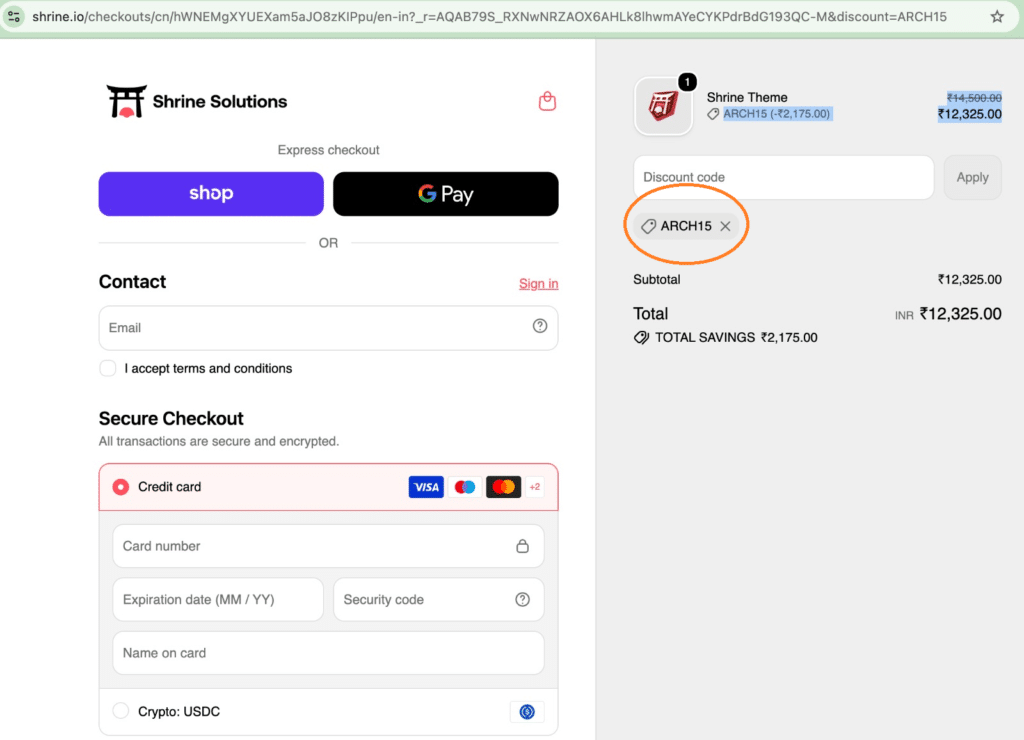The width and height of the screenshot is (1024, 740).
Task: Click the Express checkout label
Action: [328, 150]
